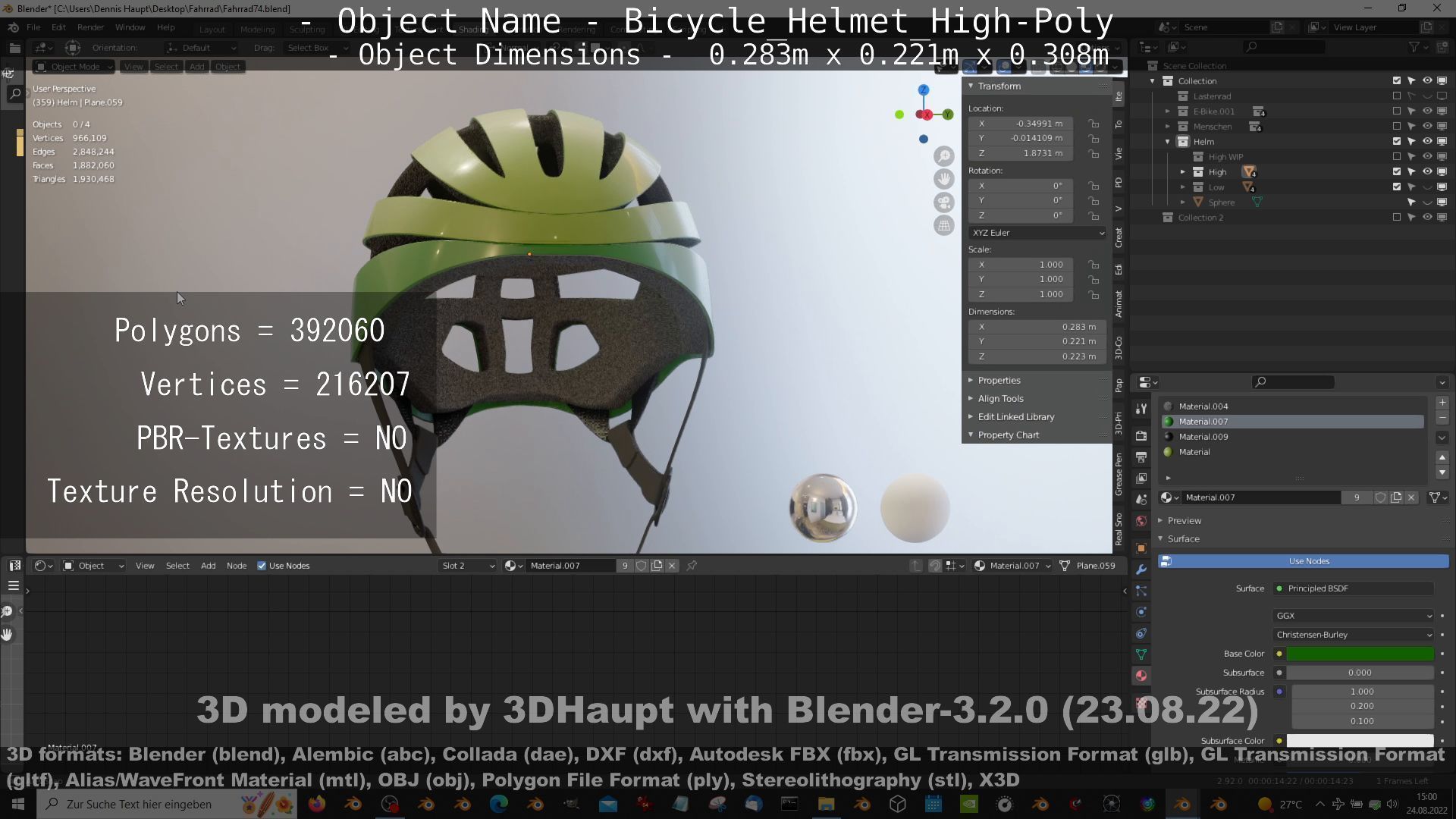1456x819 pixels.
Task: Open the Physics properties tab icon
Action: [x=1141, y=612]
